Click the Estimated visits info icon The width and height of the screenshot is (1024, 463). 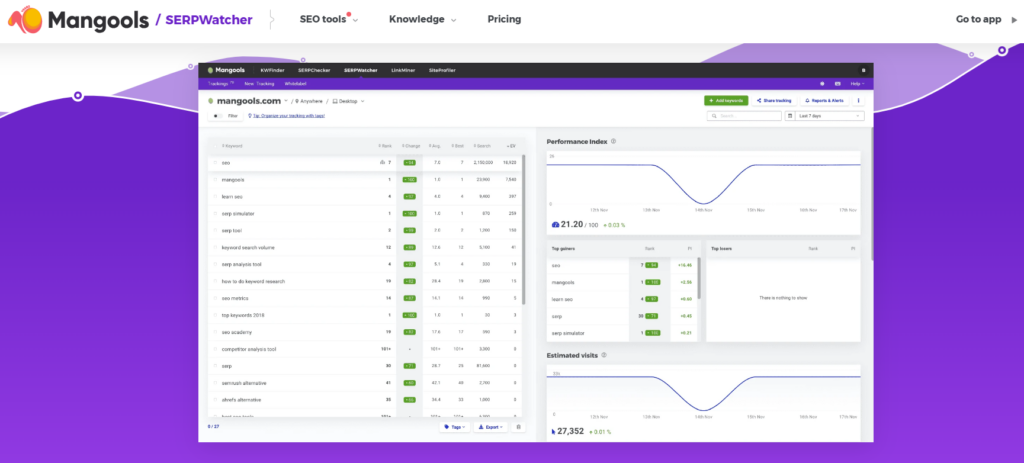click(604, 355)
